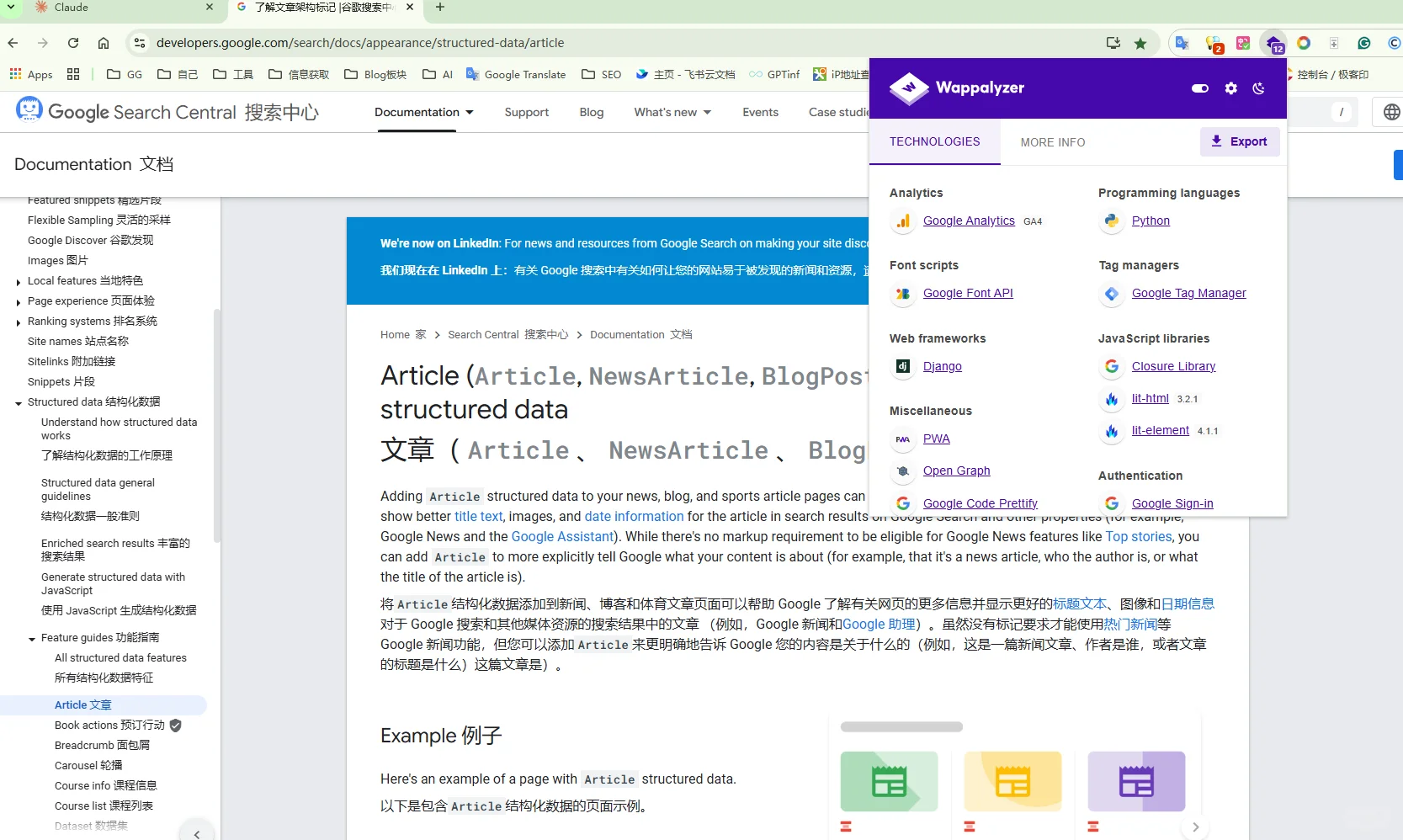Click the Google Analytics icon
The width and height of the screenshot is (1403, 840).
pos(903,221)
